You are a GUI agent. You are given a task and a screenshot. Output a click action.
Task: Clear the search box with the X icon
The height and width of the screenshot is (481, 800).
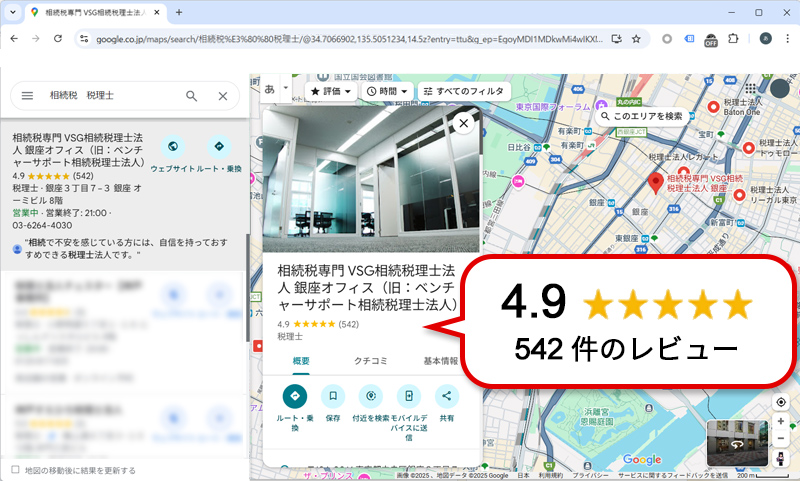click(223, 95)
